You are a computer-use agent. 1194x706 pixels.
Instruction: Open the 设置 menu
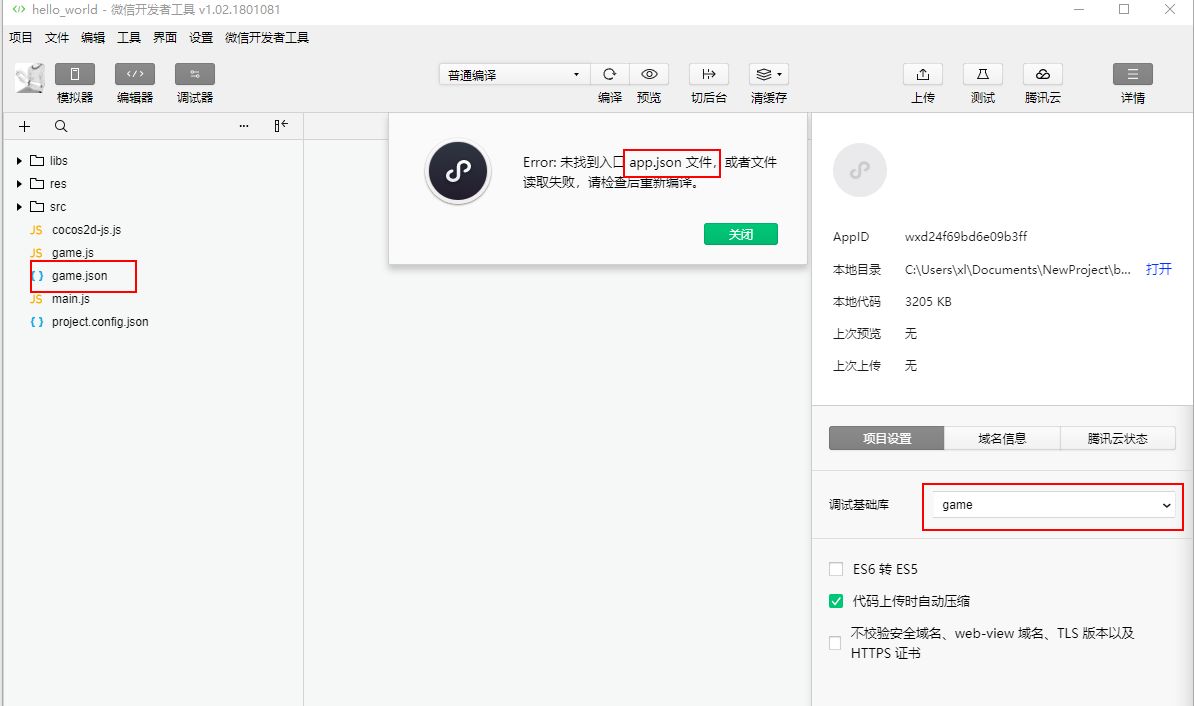pyautogui.click(x=201, y=37)
